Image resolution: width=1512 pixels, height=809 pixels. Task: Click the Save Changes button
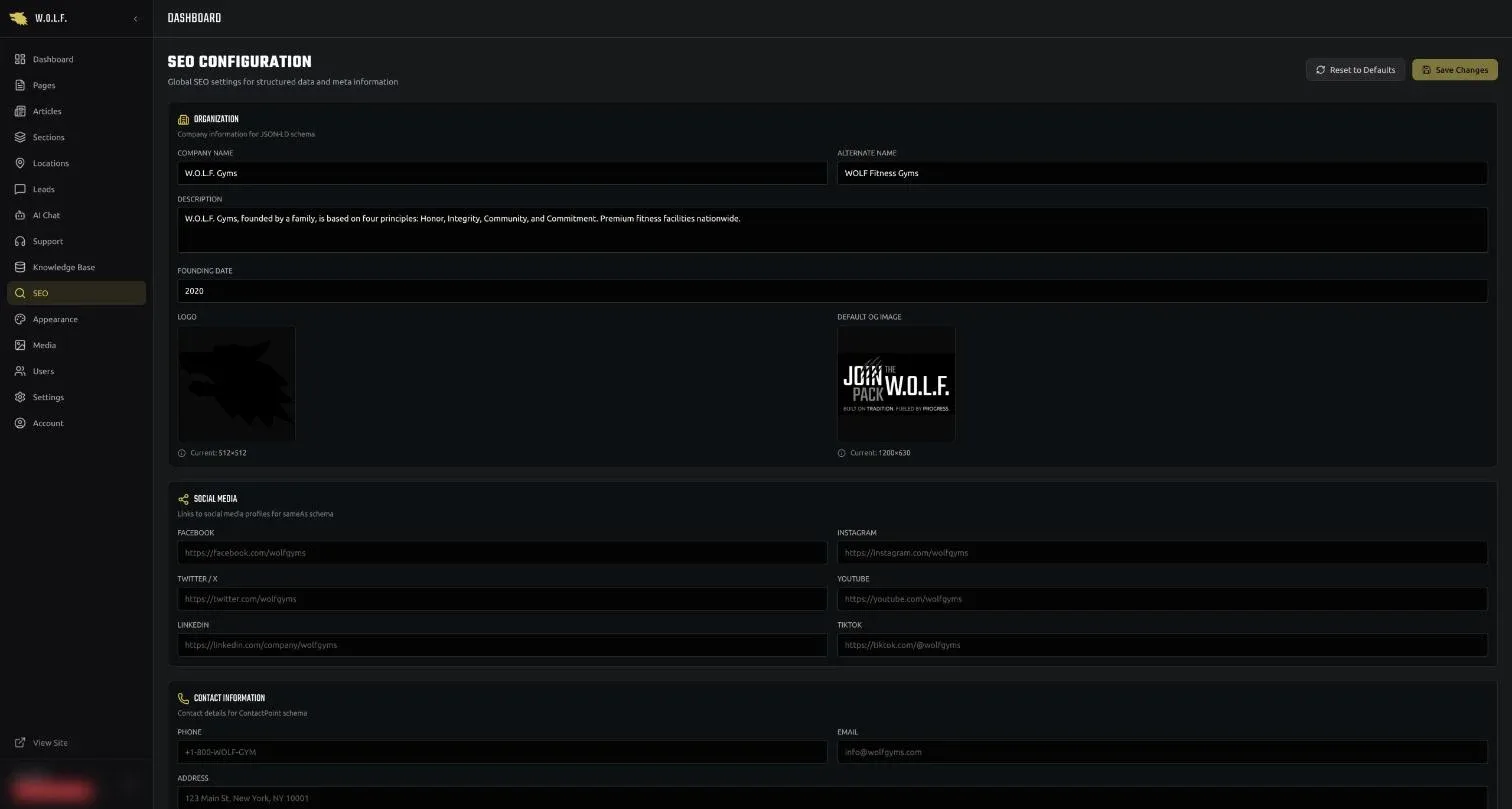pos(1454,70)
